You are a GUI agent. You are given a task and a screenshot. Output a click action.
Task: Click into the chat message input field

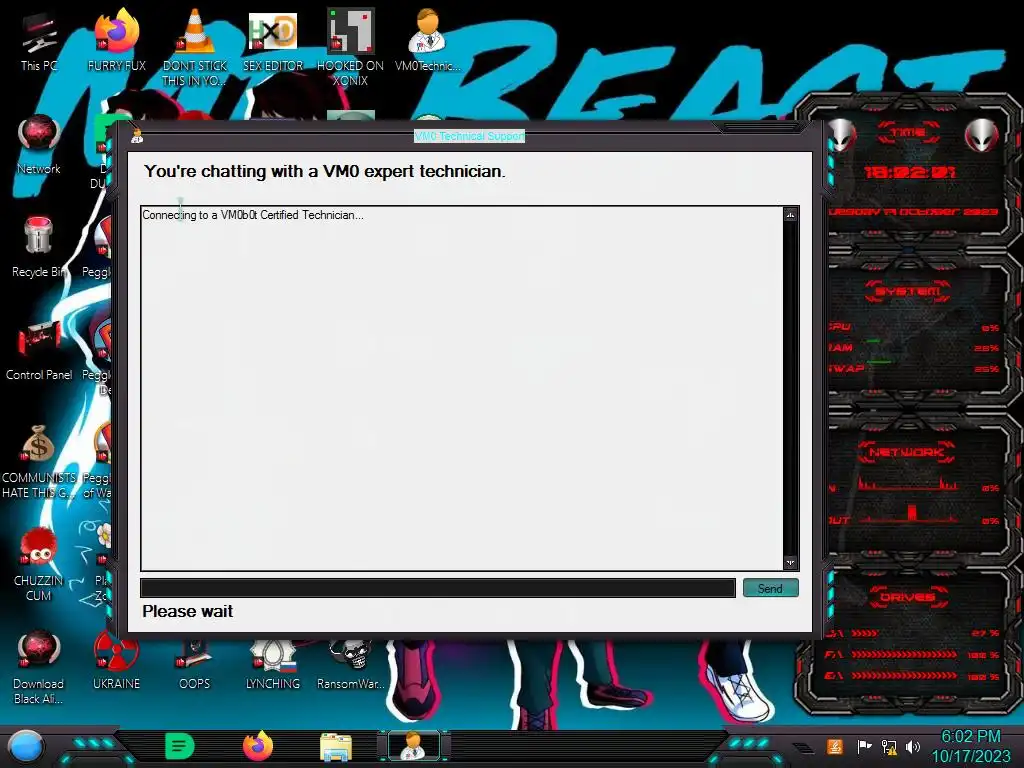click(438, 588)
